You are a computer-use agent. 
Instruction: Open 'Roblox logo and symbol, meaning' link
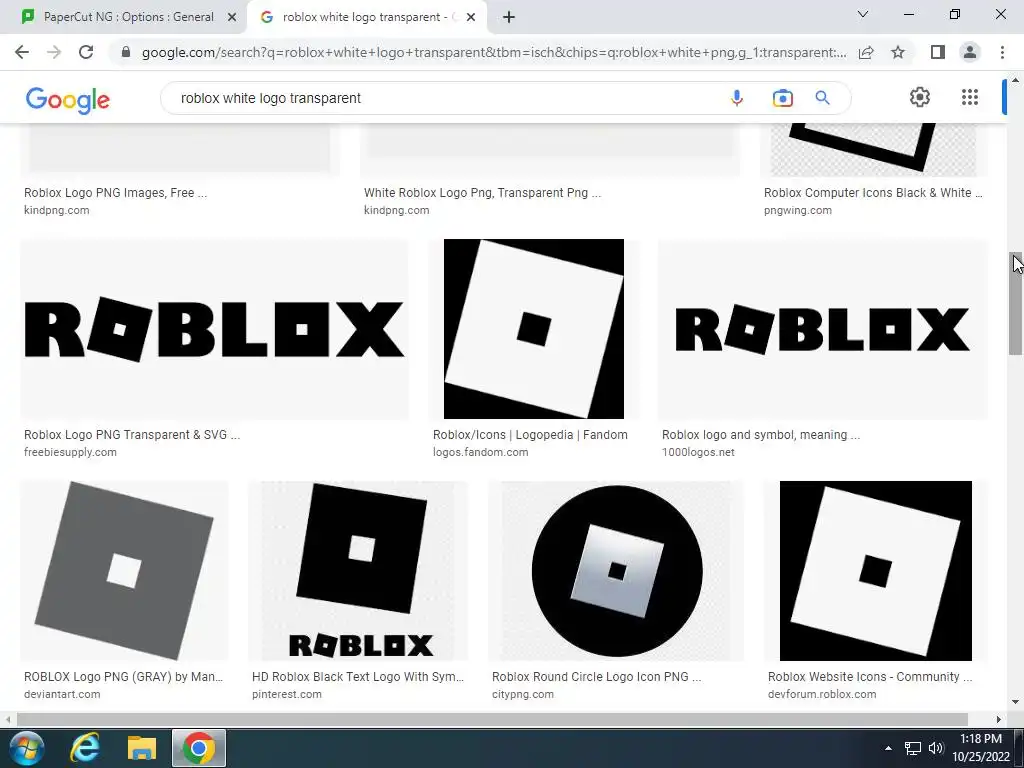point(761,435)
